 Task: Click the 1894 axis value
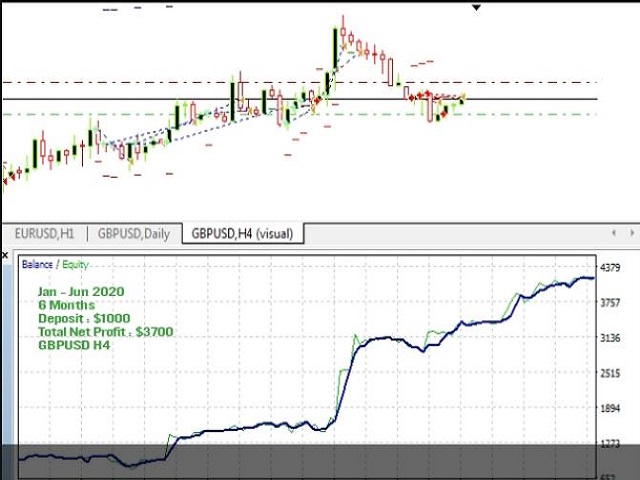[610, 408]
